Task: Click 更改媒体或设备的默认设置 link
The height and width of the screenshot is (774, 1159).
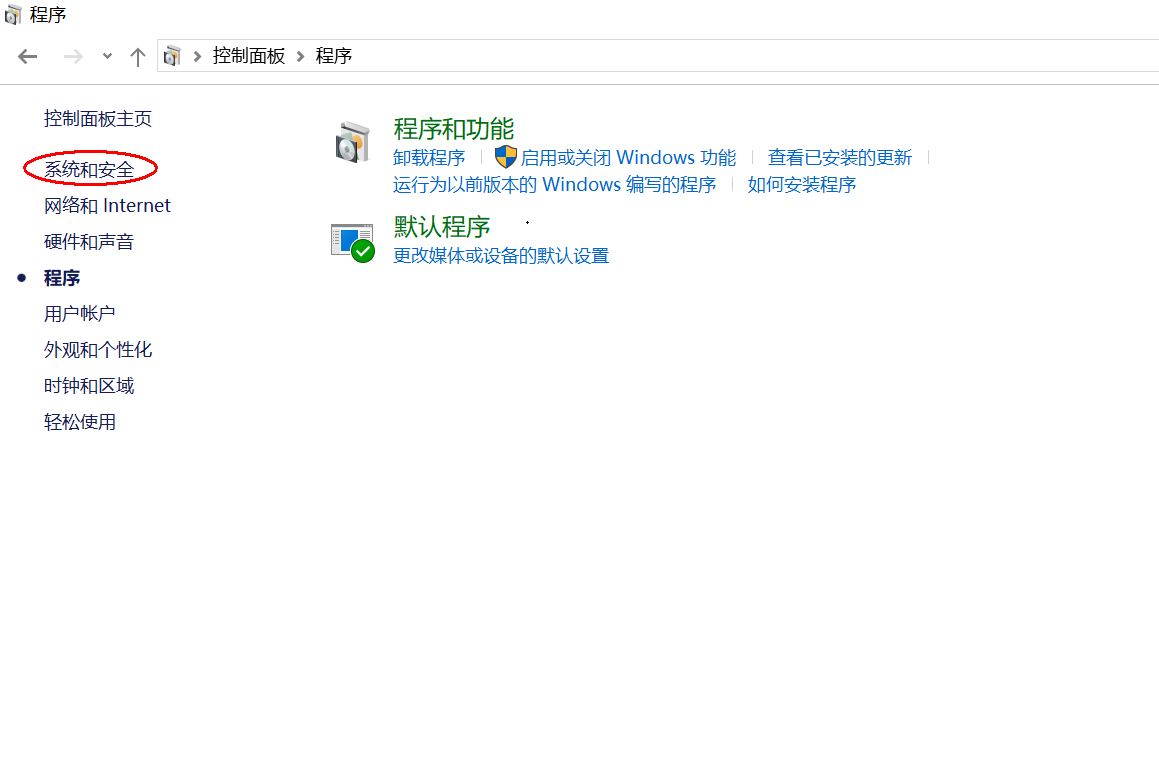Action: tap(501, 256)
